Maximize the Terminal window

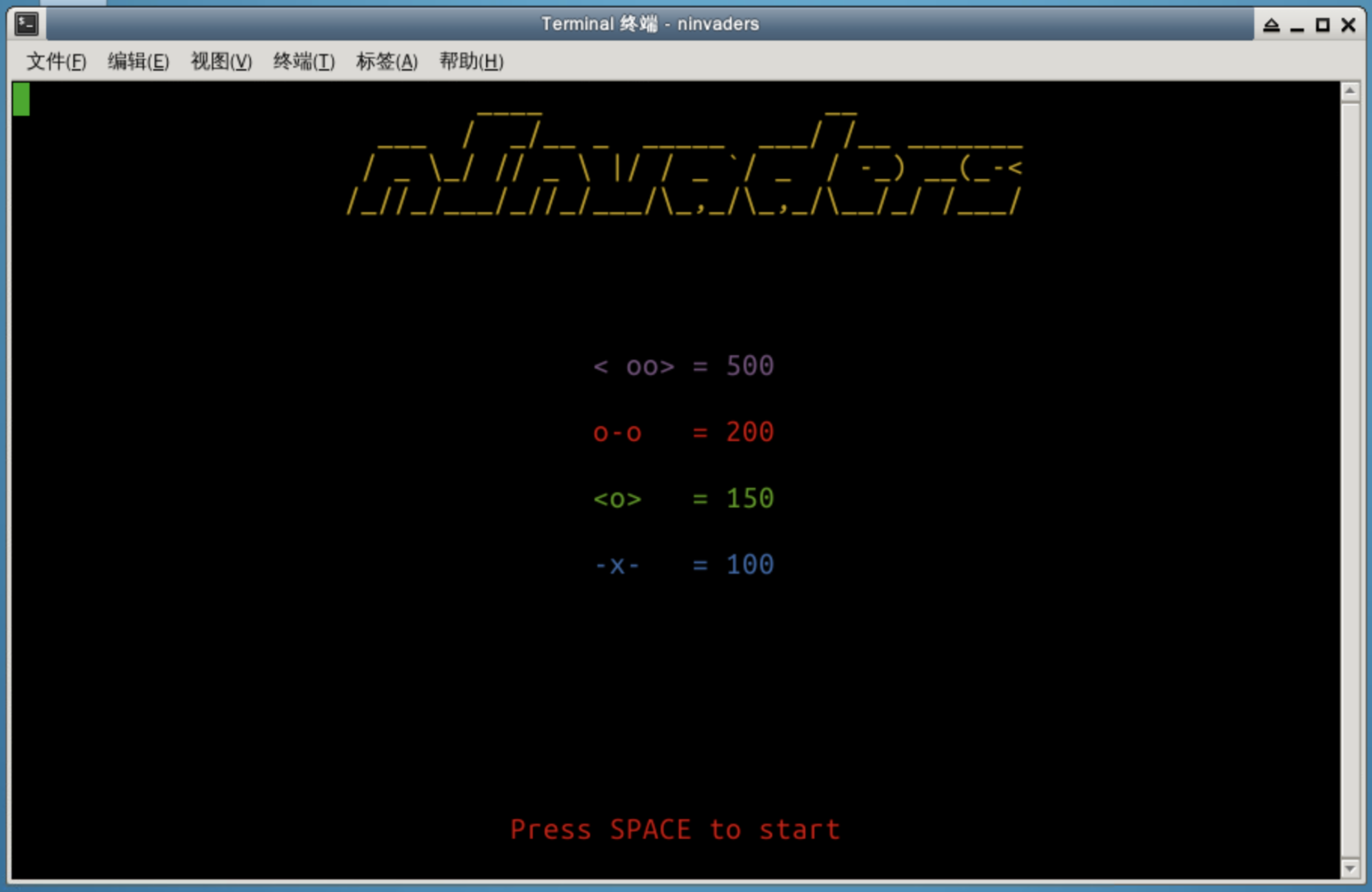tap(1322, 26)
